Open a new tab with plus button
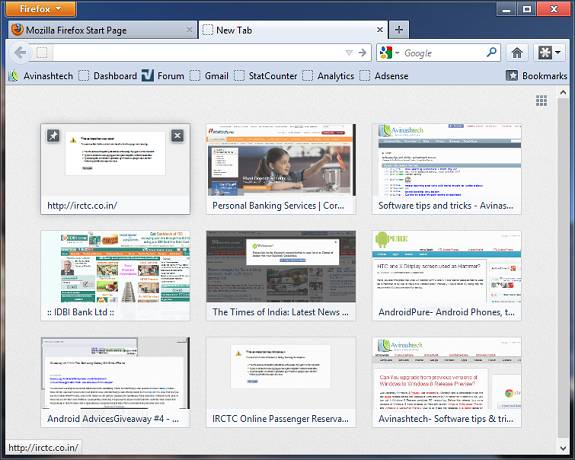The image size is (575, 460). coord(399,30)
